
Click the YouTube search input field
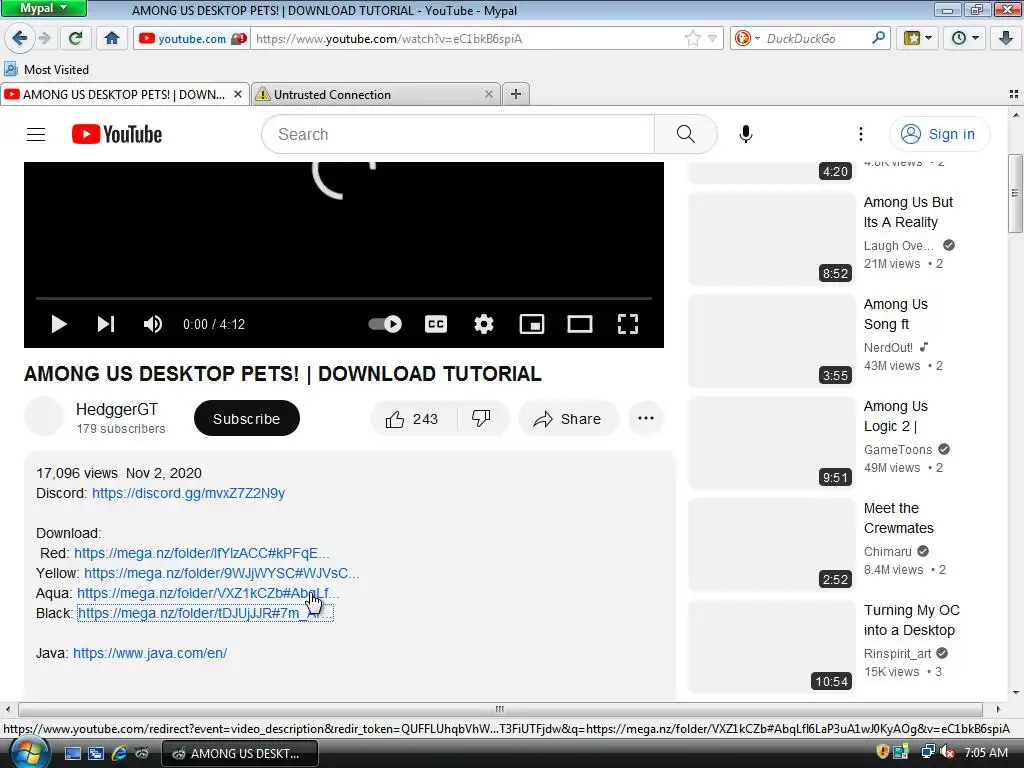pyautogui.click(x=458, y=135)
